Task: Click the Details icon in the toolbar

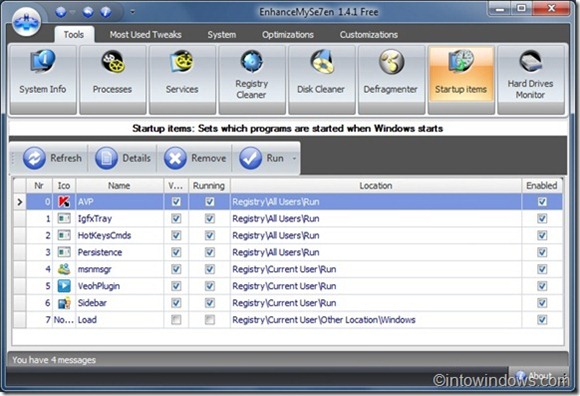Action: pyautogui.click(x=107, y=158)
